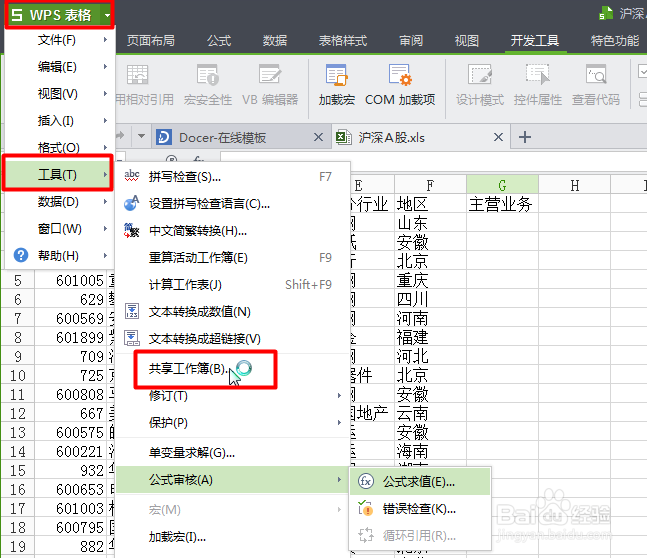Click the circular reference icon
647x558 pixels.
366,535
